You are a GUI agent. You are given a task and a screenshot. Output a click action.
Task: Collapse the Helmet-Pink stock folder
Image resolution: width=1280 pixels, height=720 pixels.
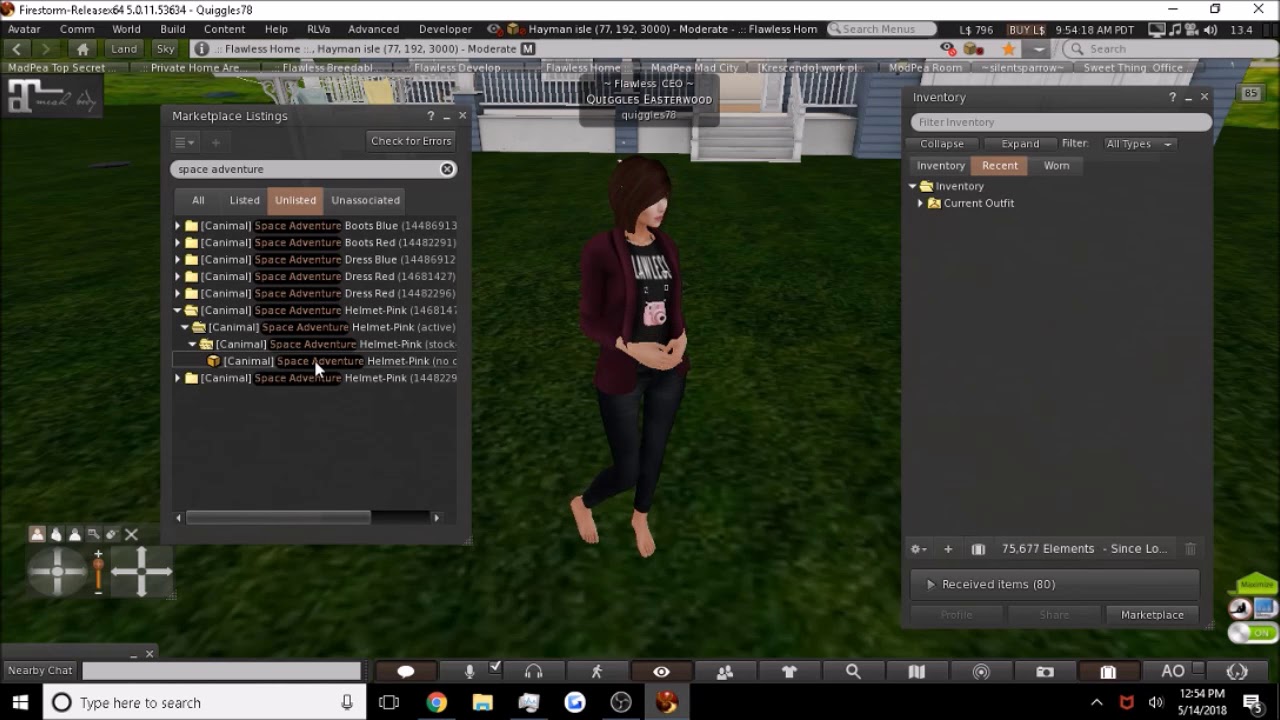(x=193, y=344)
